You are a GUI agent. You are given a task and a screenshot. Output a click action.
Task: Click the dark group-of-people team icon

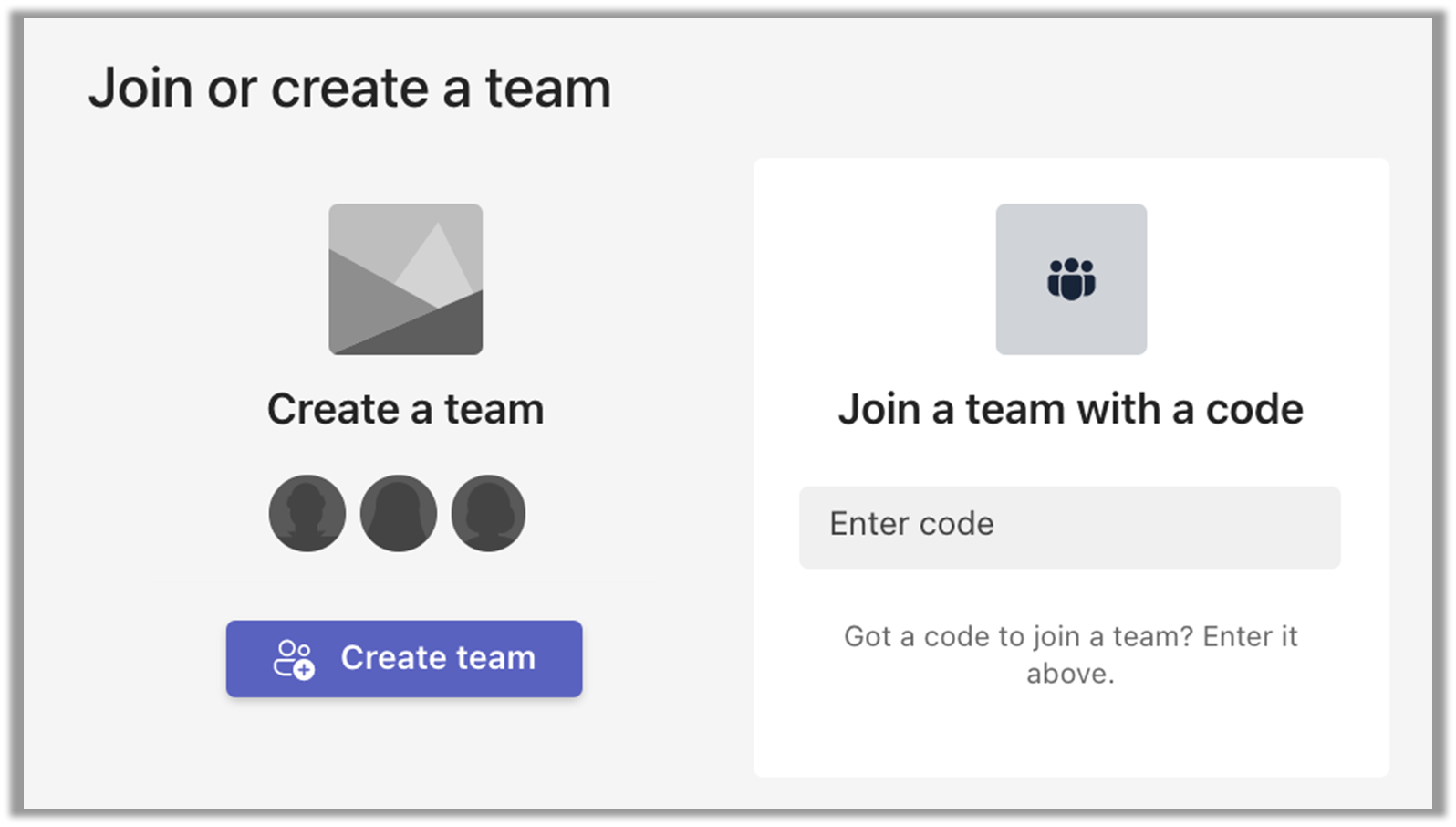pyautogui.click(x=1071, y=278)
